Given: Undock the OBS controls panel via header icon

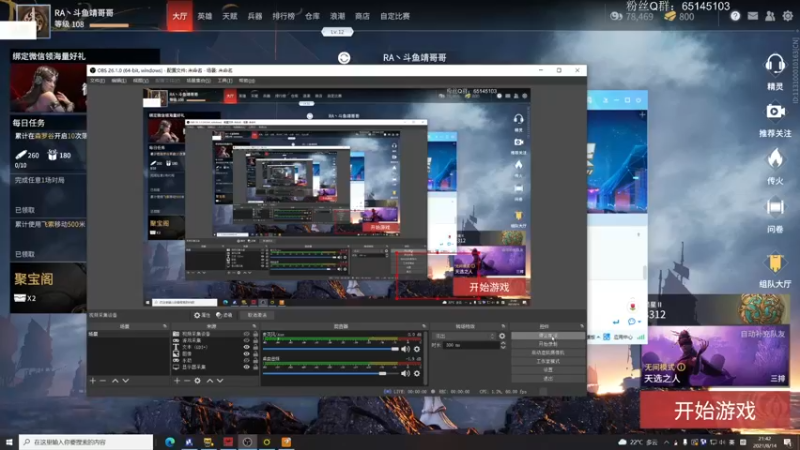Looking at the screenshot, I should pyautogui.click(x=582, y=326).
